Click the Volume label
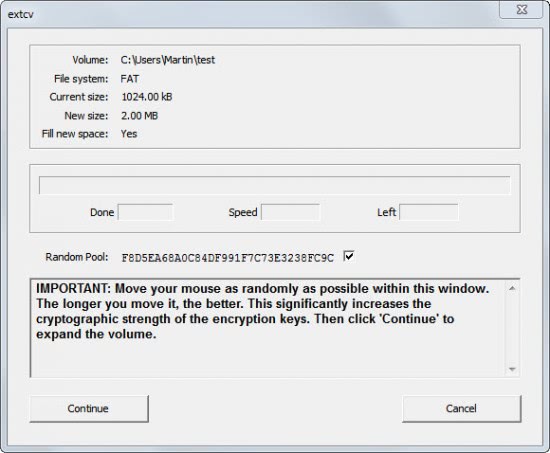The height and width of the screenshot is (453, 550). coord(90,60)
